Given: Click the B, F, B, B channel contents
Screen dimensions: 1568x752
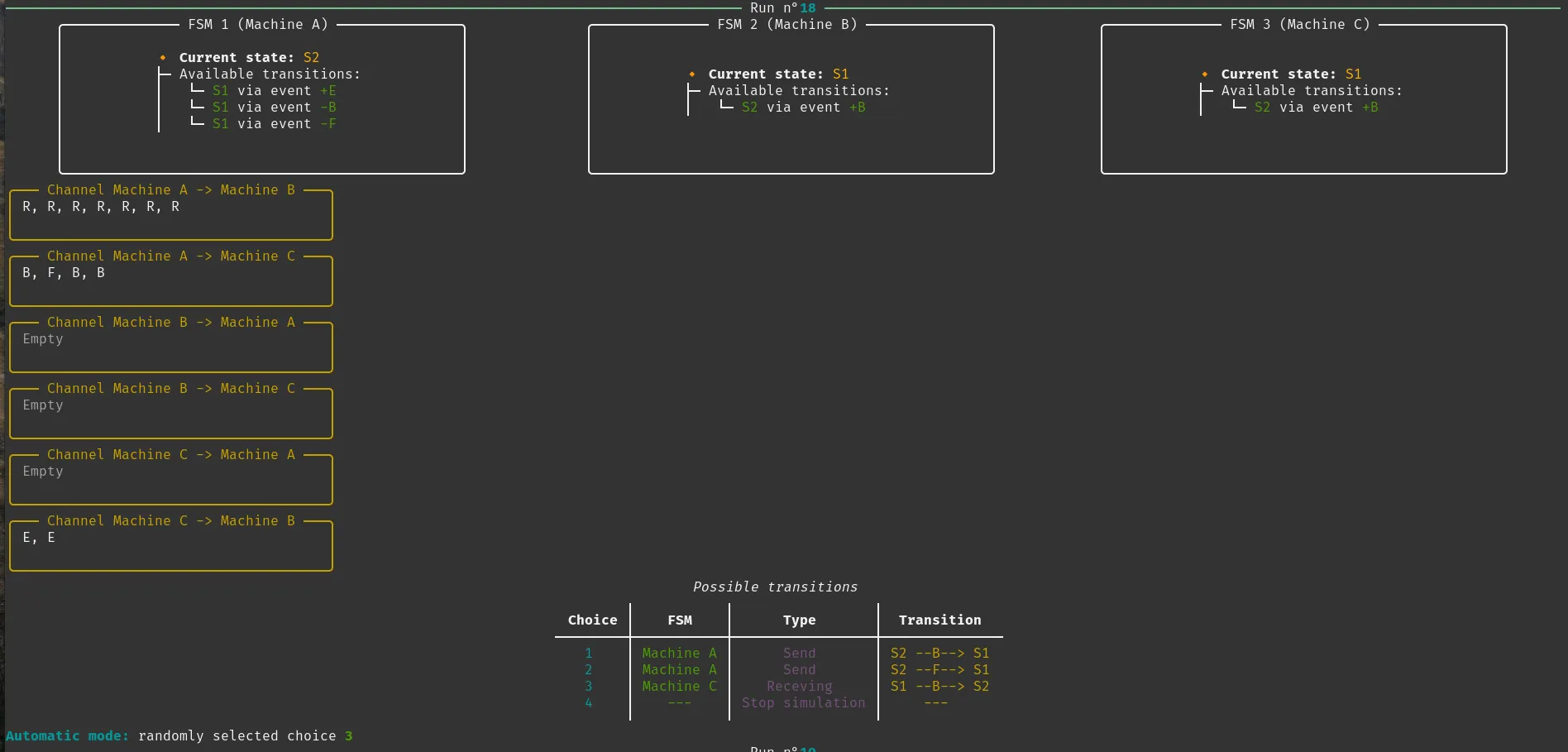Looking at the screenshot, I should (x=64, y=273).
